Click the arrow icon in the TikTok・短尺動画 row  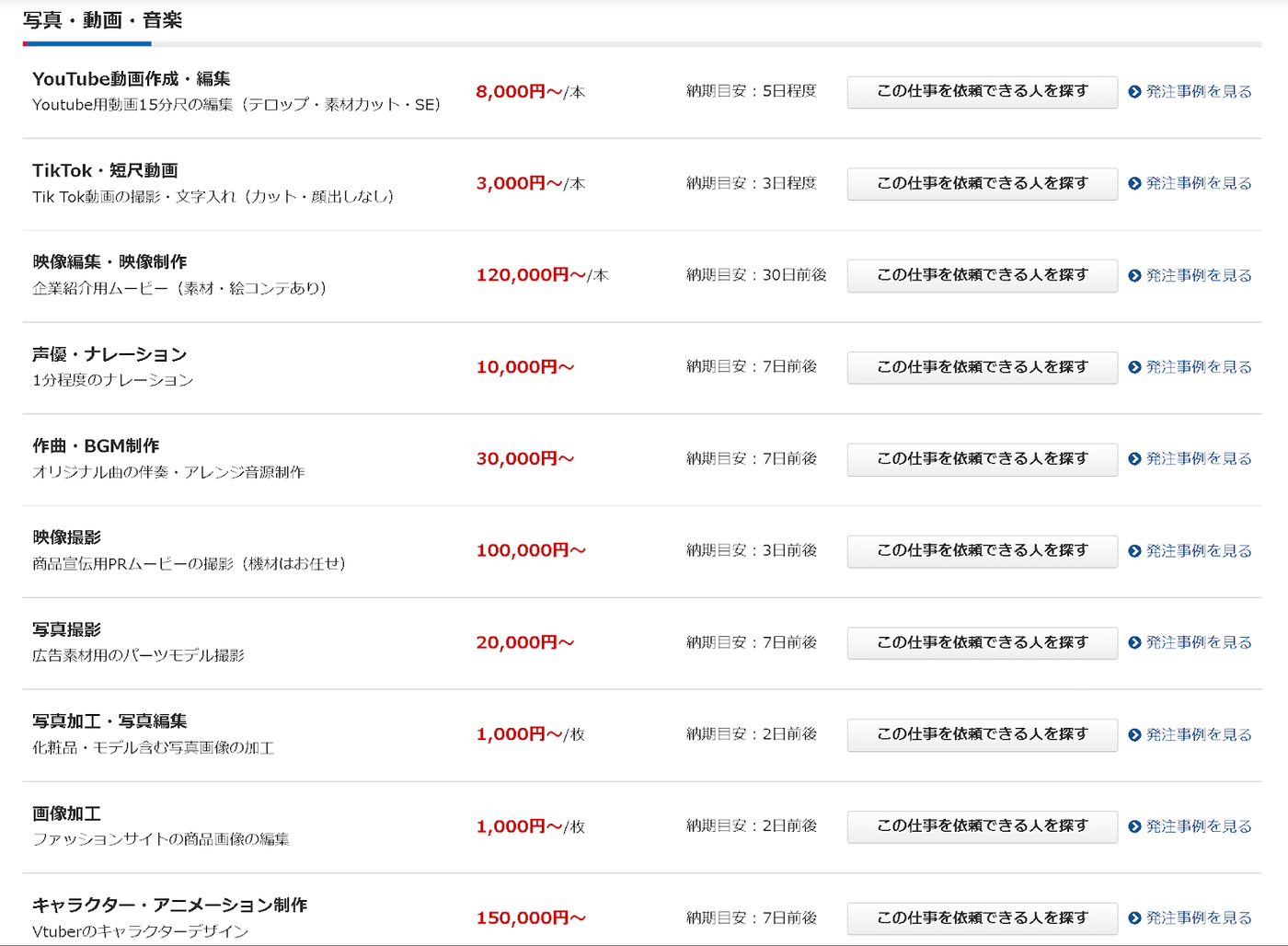click(x=1134, y=183)
